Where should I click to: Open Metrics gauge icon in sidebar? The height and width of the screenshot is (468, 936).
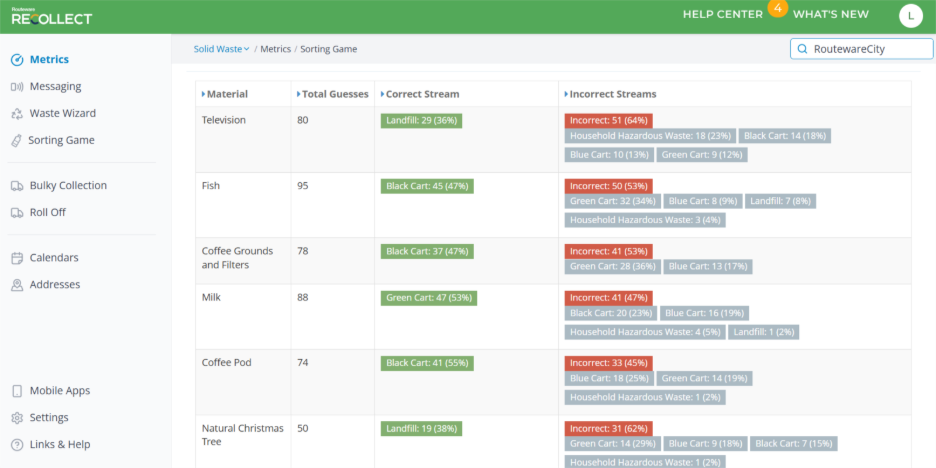tap(17, 60)
